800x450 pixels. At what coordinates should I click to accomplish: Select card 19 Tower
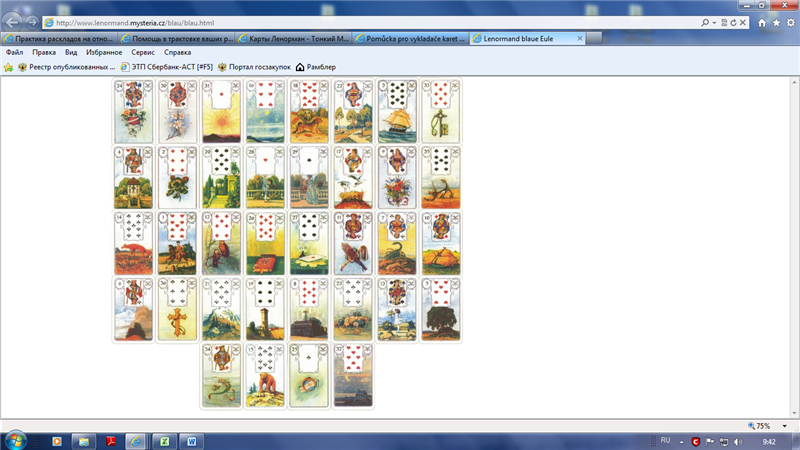[x=265, y=309]
